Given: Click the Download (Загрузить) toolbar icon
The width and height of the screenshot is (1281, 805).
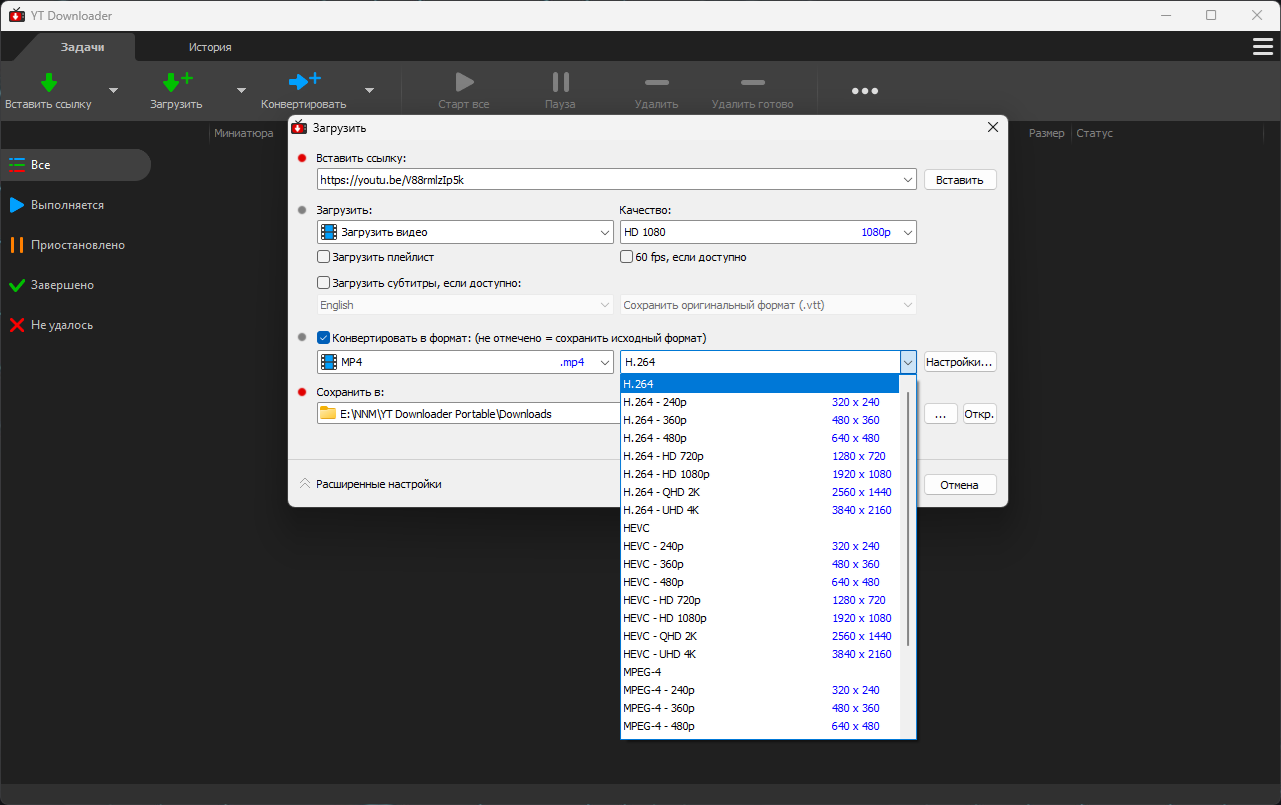Looking at the screenshot, I should 177,82.
